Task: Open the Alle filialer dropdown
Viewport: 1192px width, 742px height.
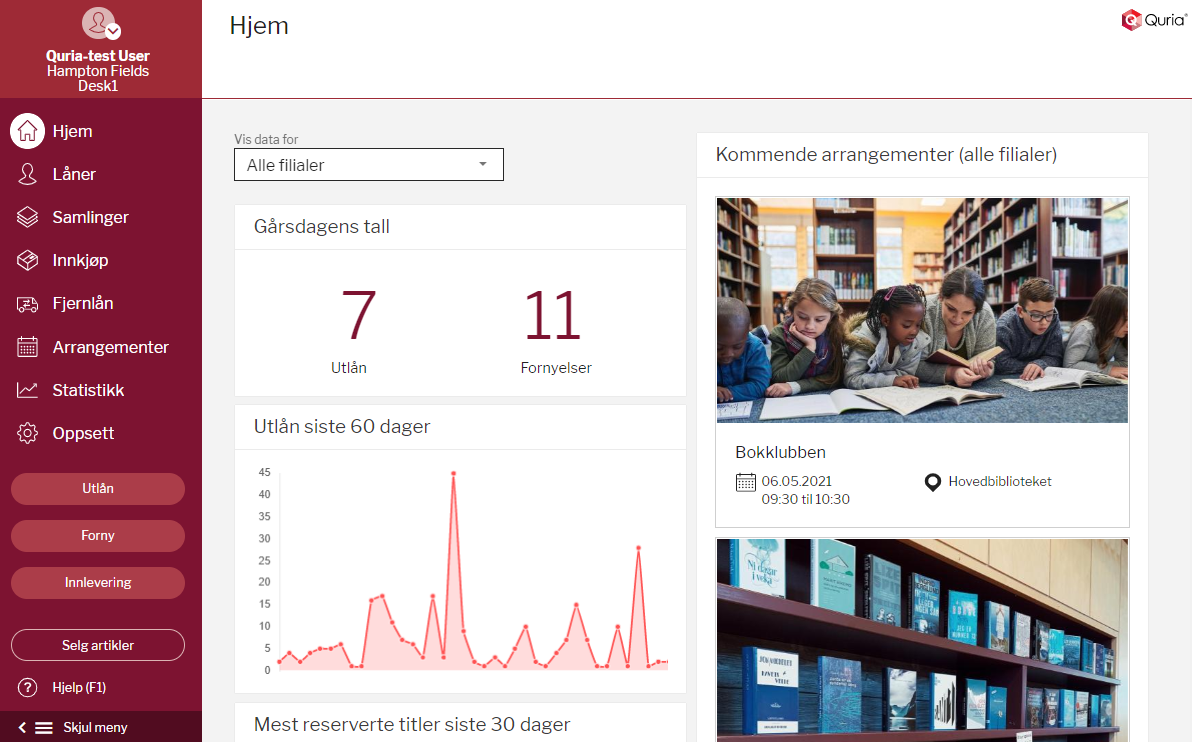Action: click(x=369, y=165)
